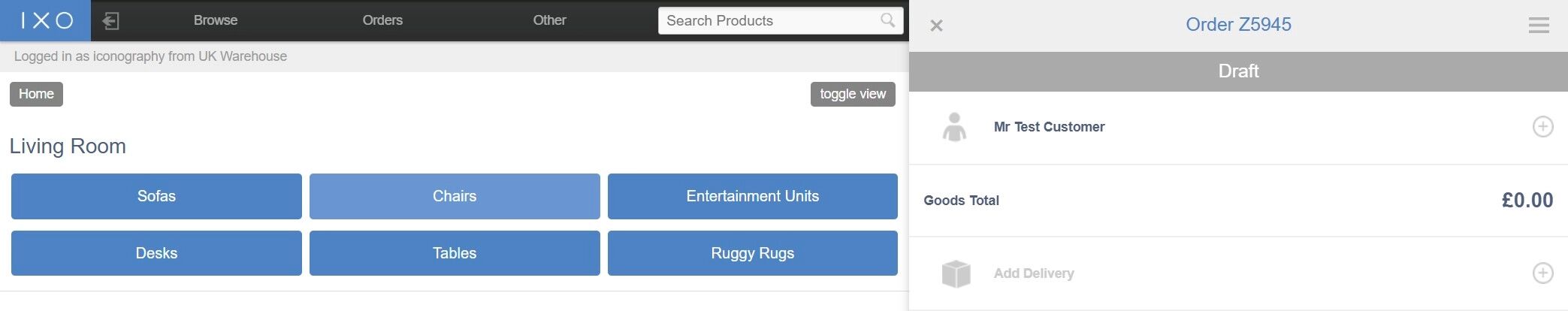Select the Ruggy Rugs category
Image resolution: width=1568 pixels, height=311 pixels.
752,253
